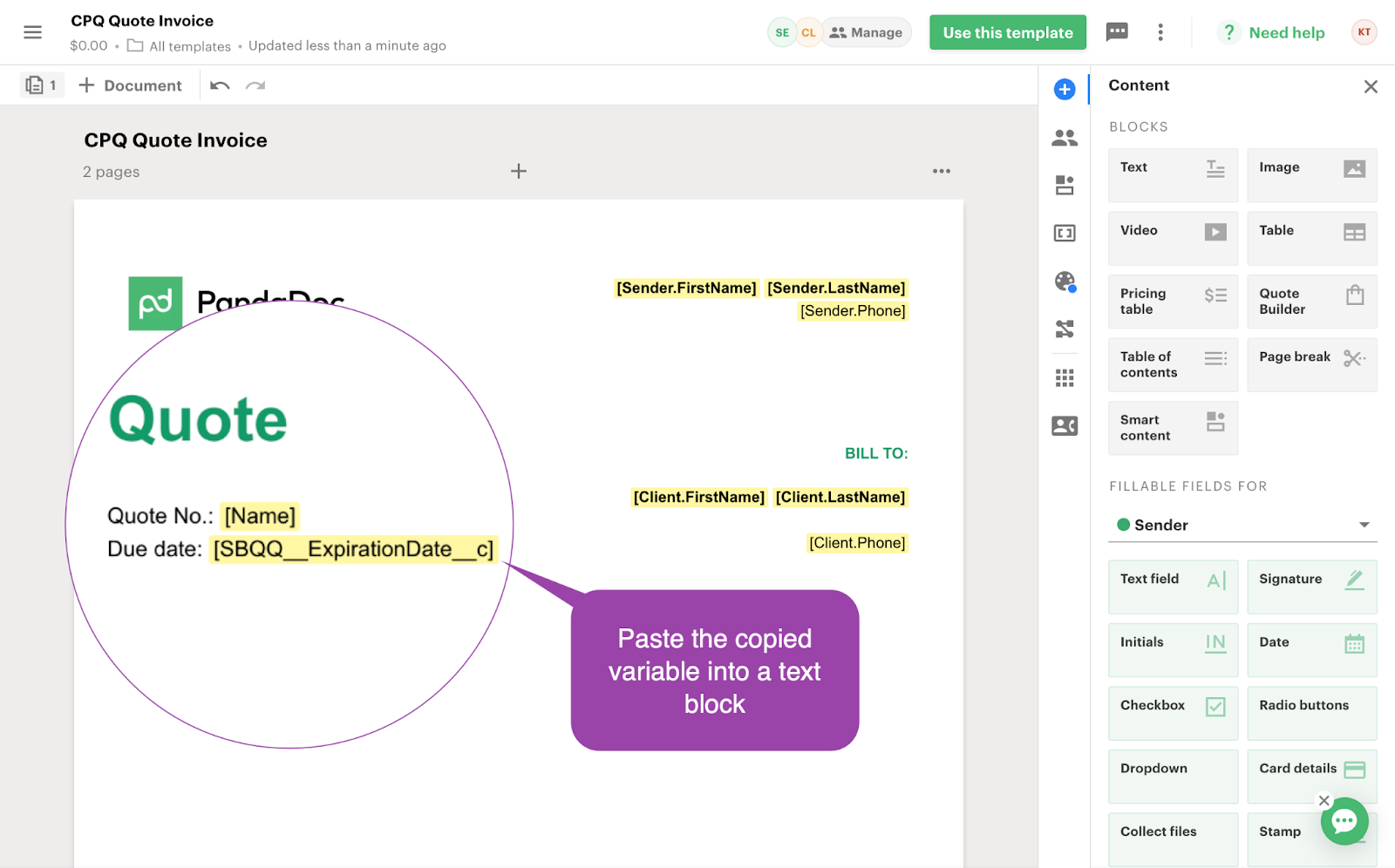
Task: Click the SE collaborator avatar
Action: [x=782, y=32]
